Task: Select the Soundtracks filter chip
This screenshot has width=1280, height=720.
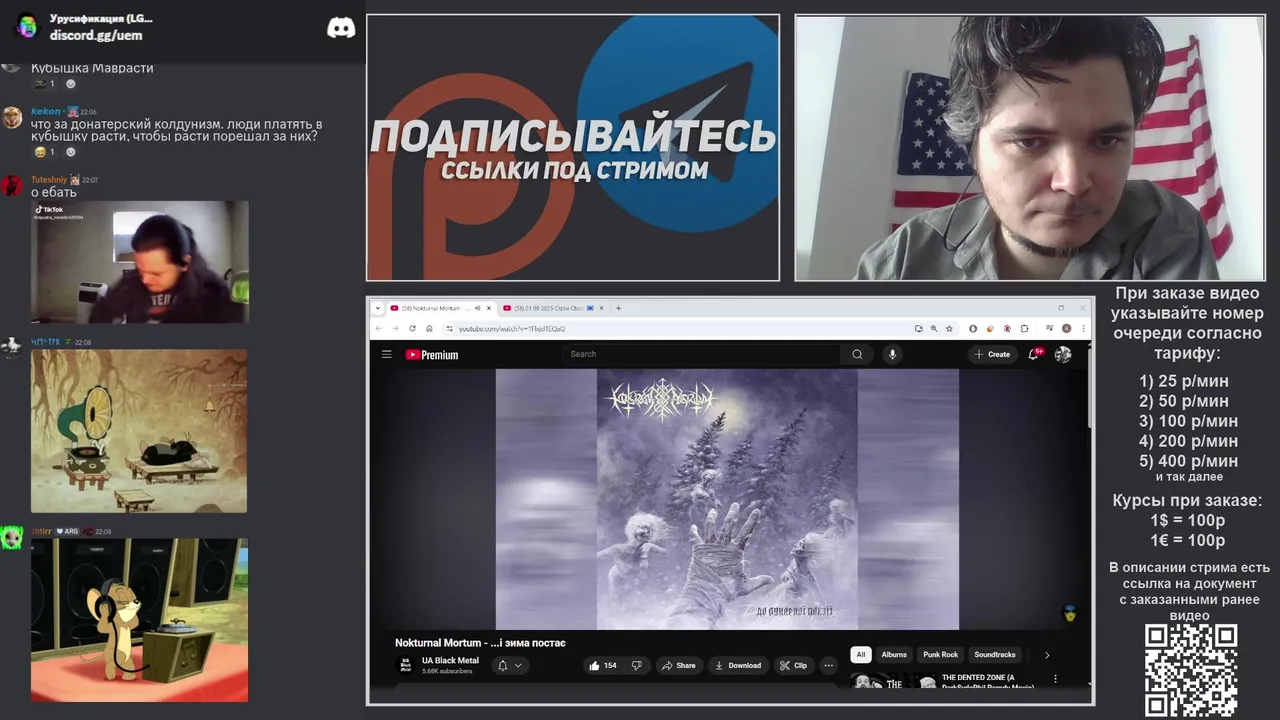Action: coord(995,655)
